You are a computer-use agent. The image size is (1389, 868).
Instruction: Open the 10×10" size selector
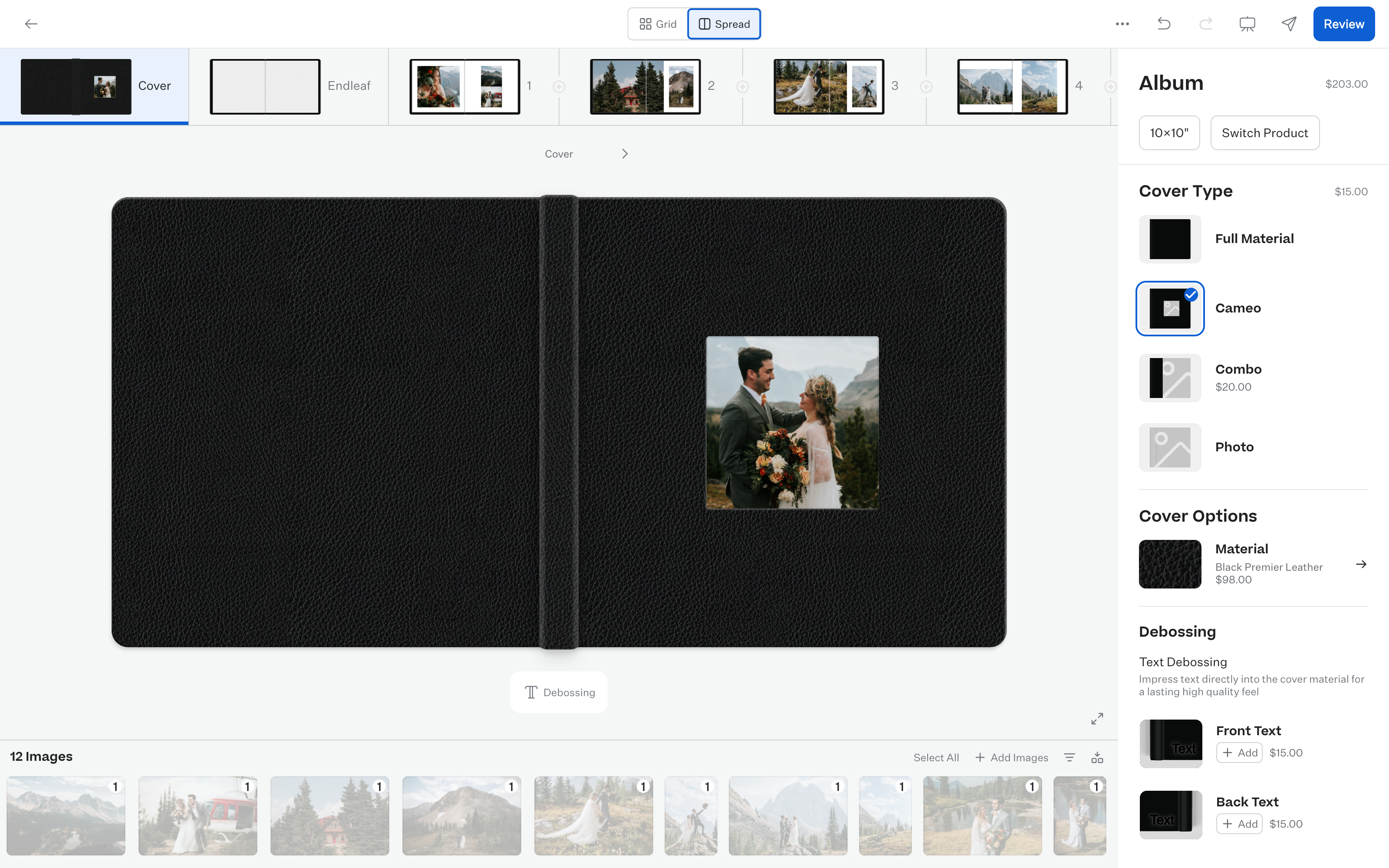click(1169, 133)
